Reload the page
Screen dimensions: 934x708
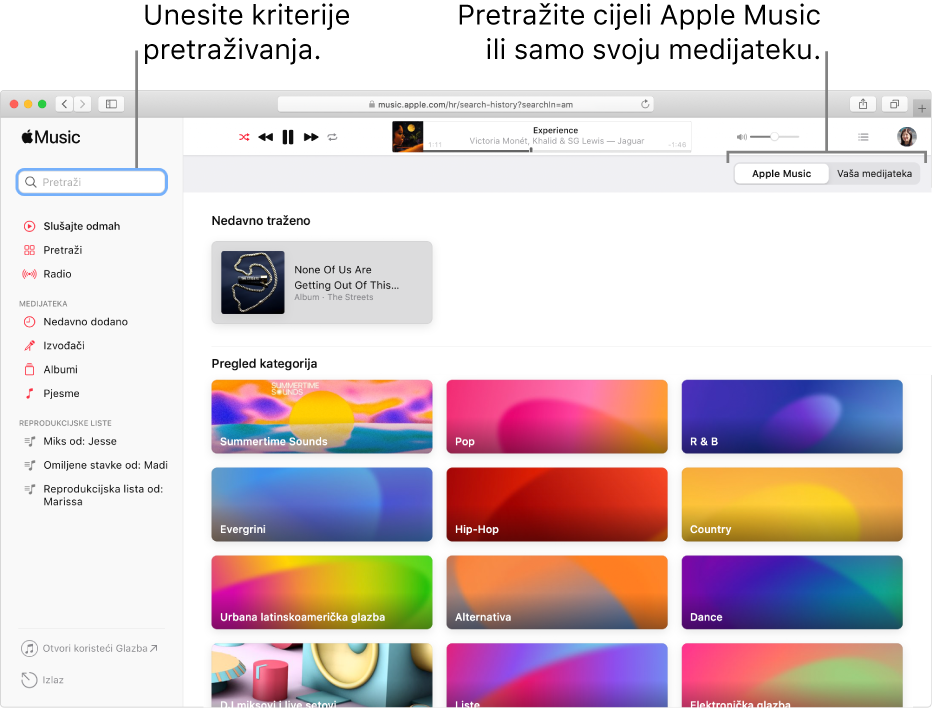coord(645,104)
